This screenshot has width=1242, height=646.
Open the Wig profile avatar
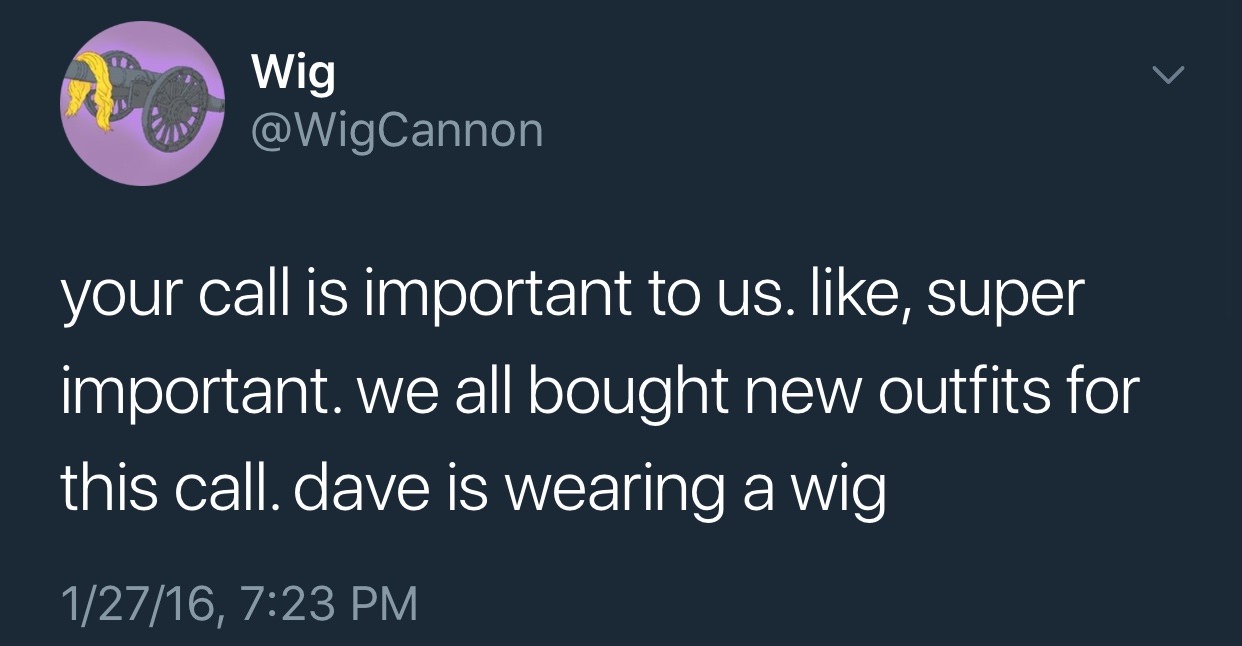pyautogui.click(x=142, y=103)
